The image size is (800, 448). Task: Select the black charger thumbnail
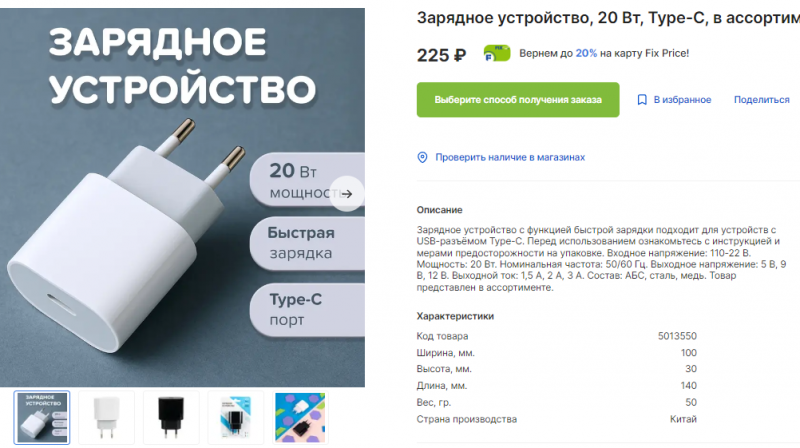[x=171, y=417]
